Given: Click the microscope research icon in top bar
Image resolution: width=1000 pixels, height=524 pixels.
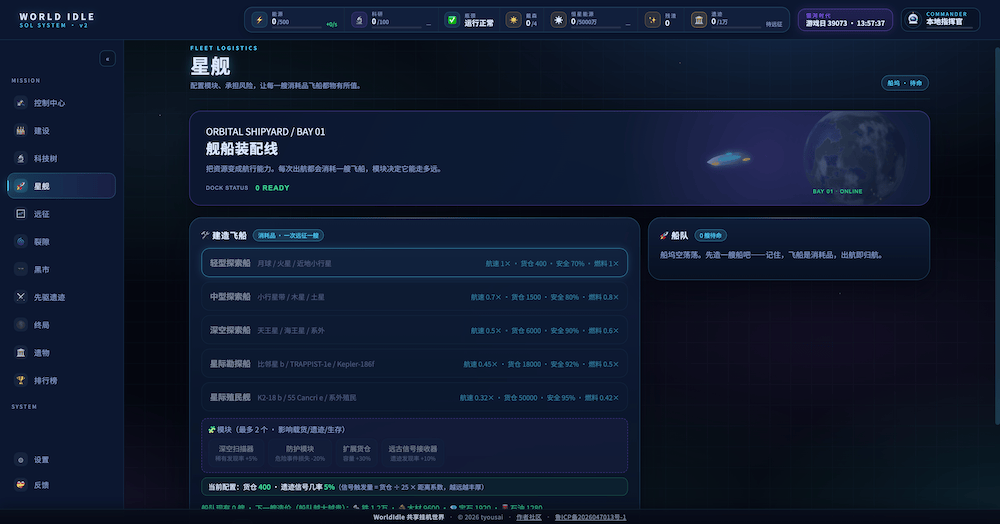Looking at the screenshot, I should 359,20.
